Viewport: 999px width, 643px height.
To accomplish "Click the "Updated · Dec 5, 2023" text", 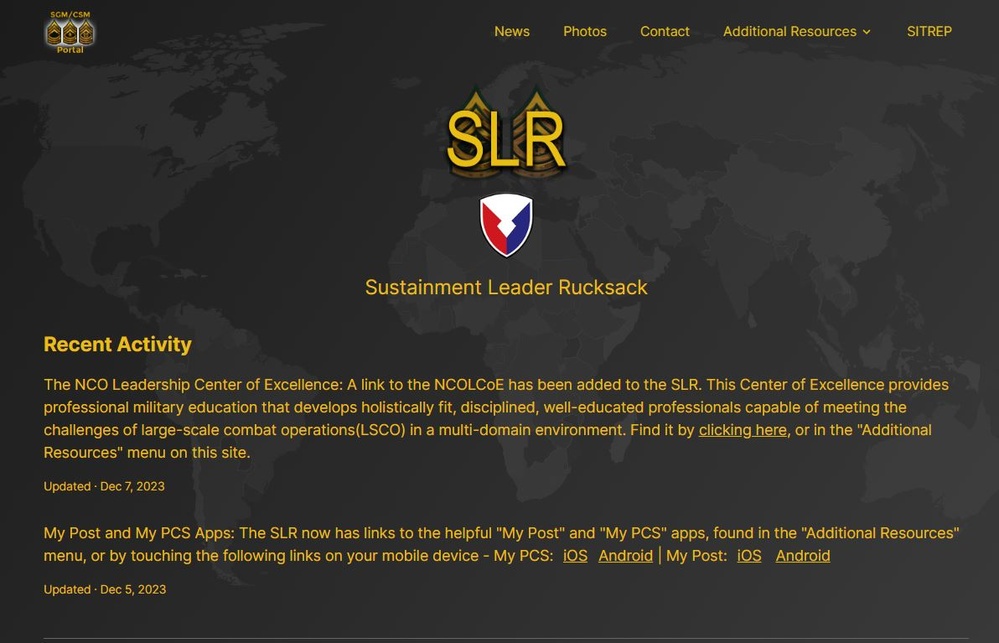I will click(x=104, y=589).
